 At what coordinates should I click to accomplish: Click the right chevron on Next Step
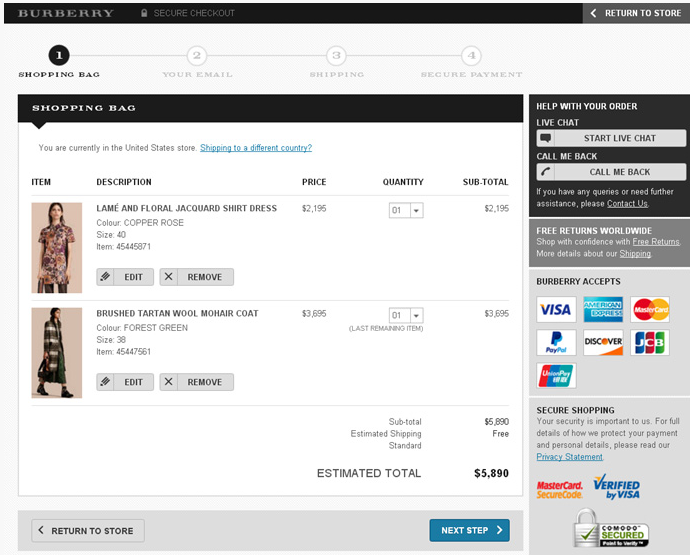click(499, 530)
